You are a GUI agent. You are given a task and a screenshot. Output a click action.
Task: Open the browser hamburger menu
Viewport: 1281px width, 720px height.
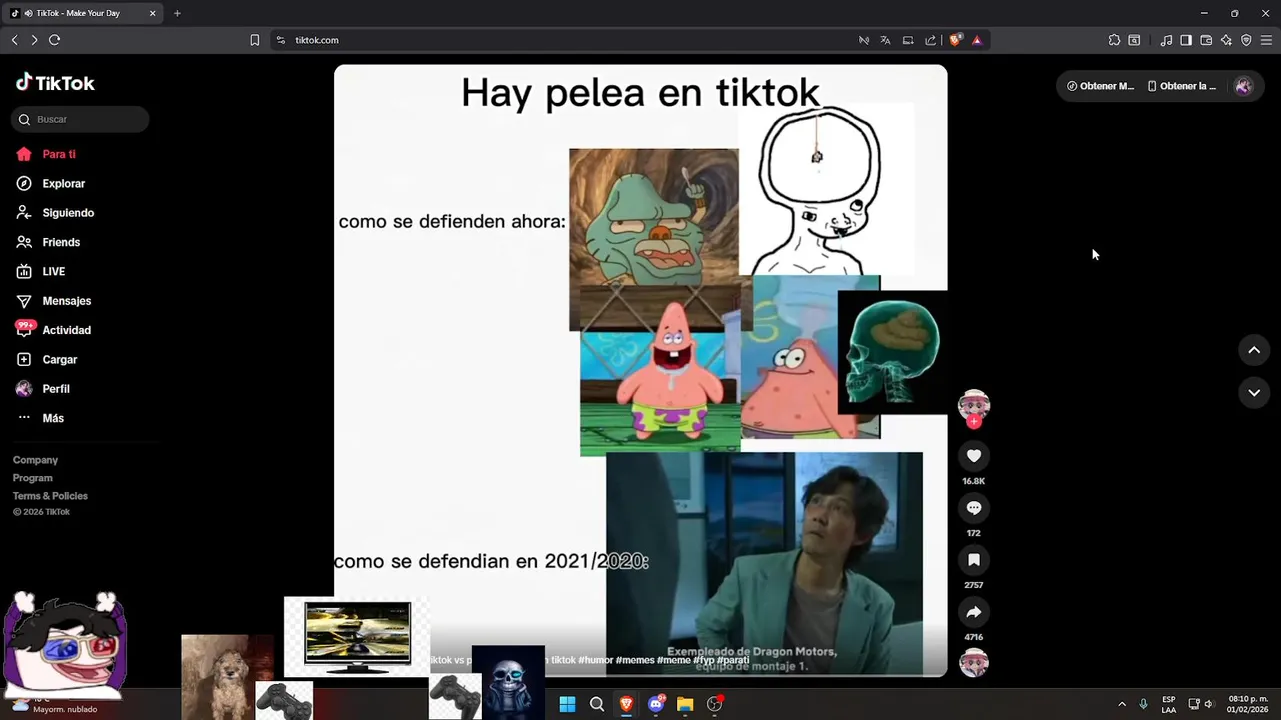coord(1266,40)
